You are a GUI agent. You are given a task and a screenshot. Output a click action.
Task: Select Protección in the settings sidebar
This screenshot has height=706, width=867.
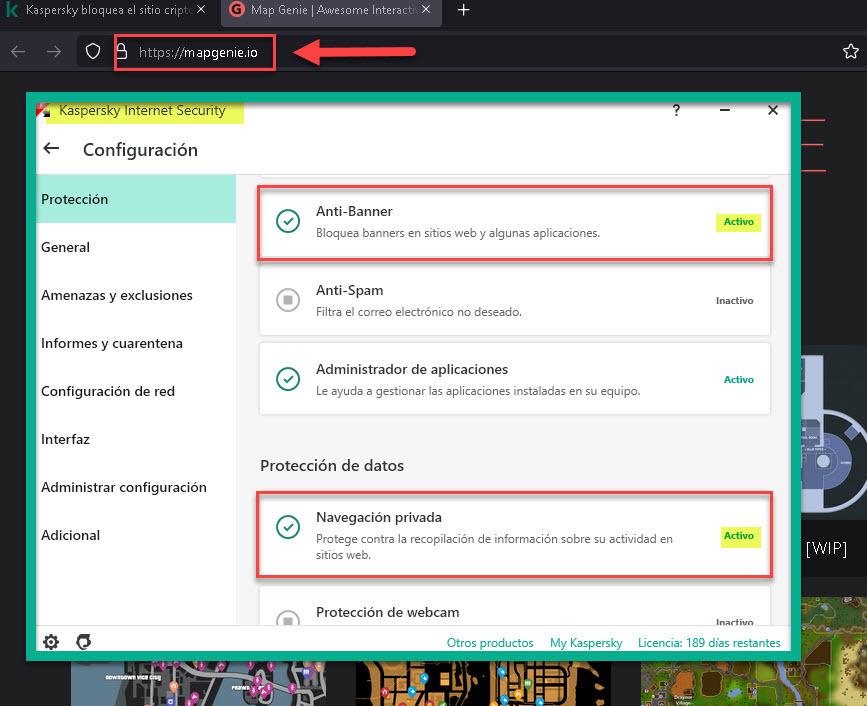[136, 199]
